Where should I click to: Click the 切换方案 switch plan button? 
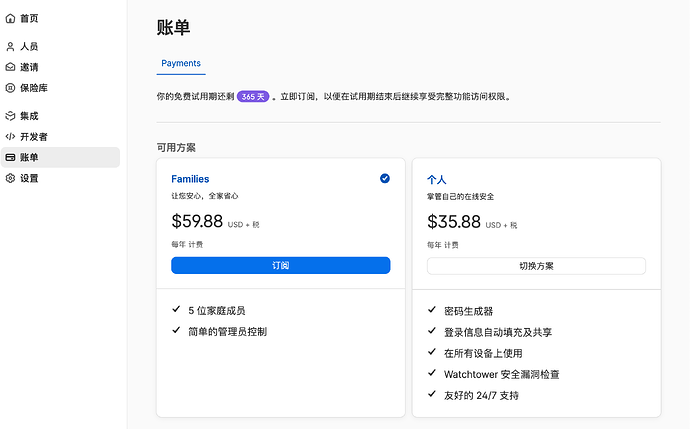pos(536,266)
